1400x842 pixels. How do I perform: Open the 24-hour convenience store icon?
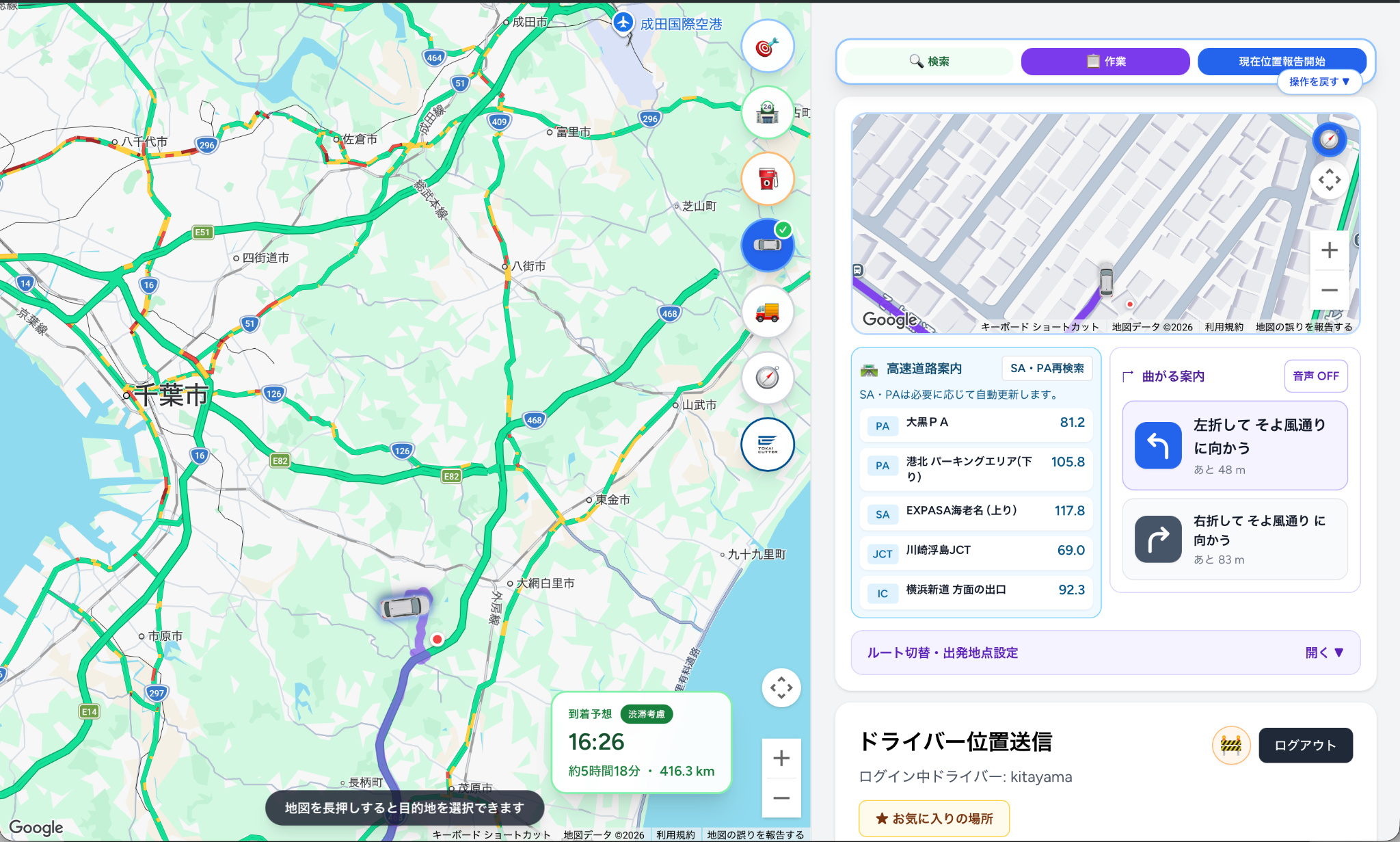point(767,113)
